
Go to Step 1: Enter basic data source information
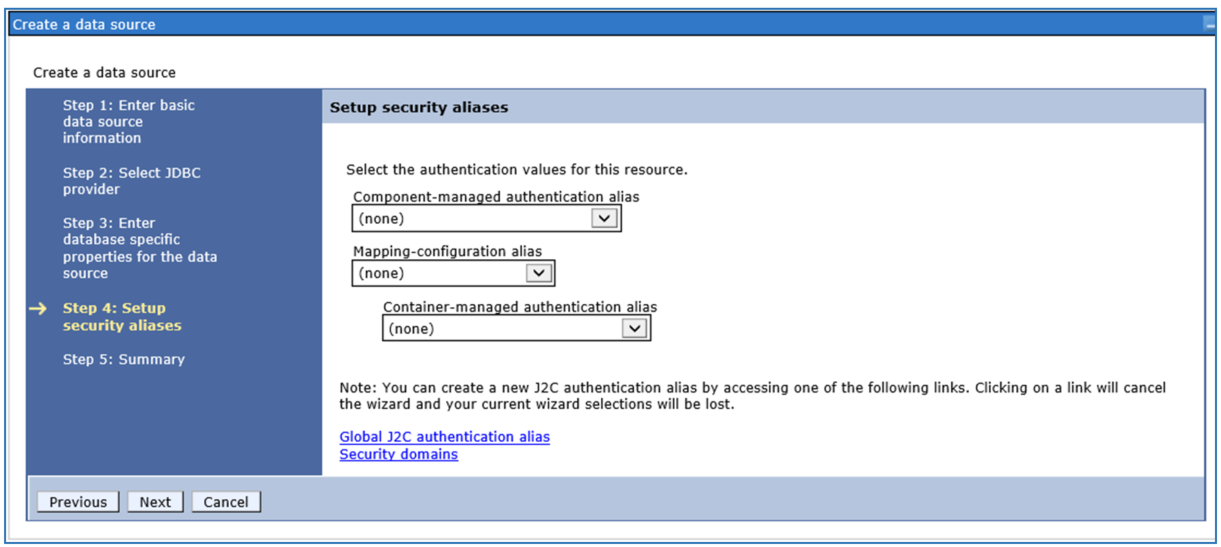tap(128, 121)
